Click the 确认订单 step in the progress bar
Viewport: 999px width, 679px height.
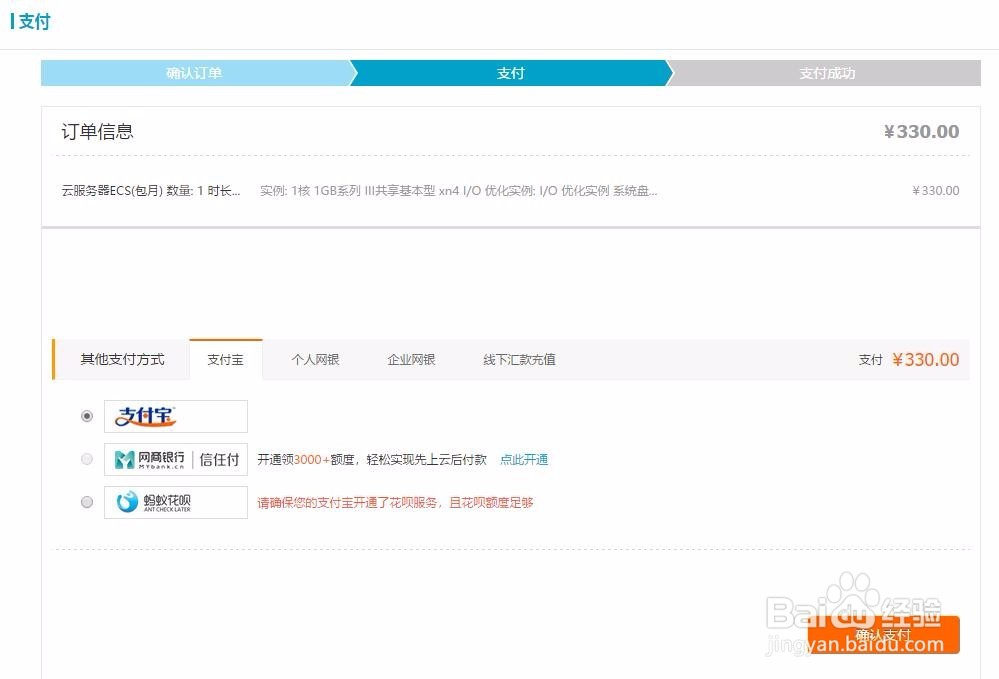tap(195, 73)
